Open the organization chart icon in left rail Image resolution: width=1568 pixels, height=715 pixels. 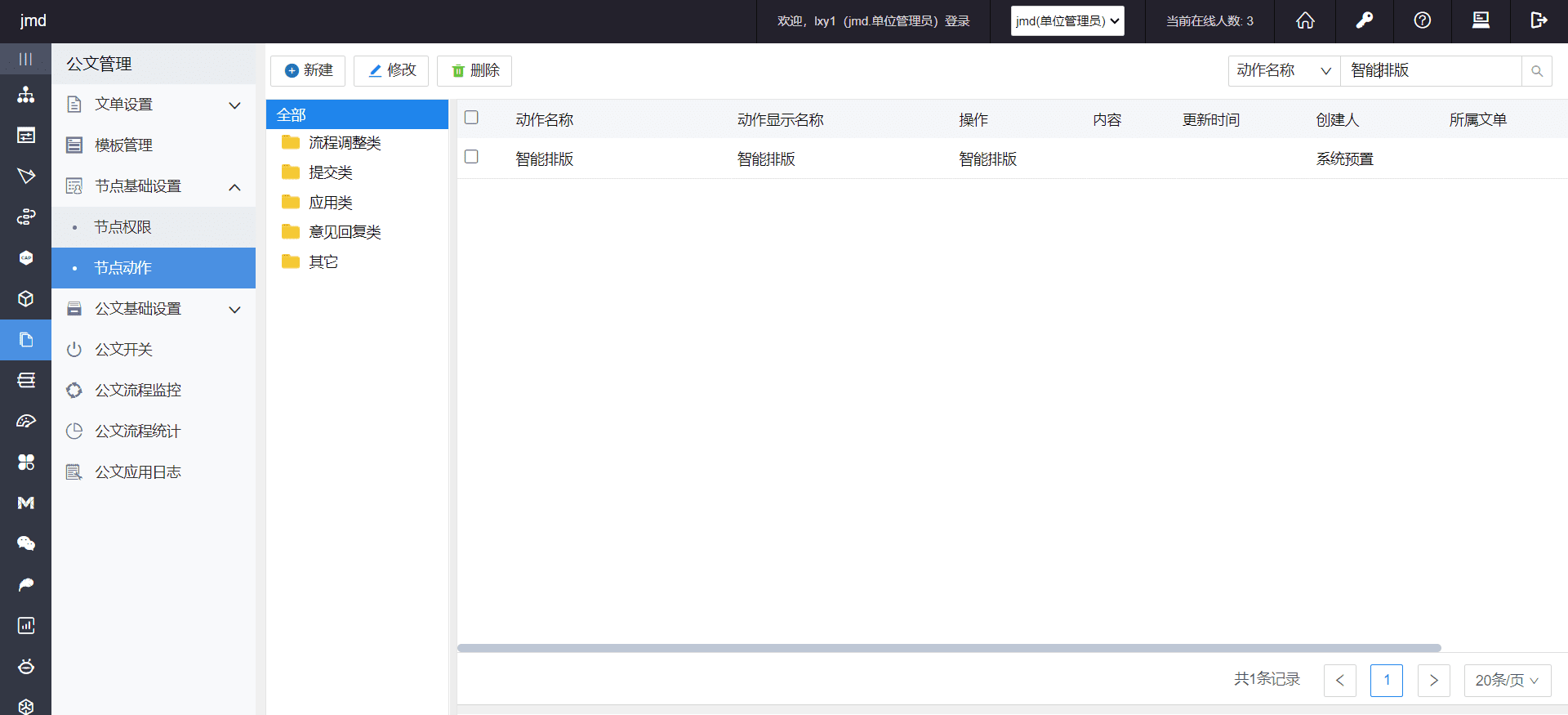tap(26, 95)
